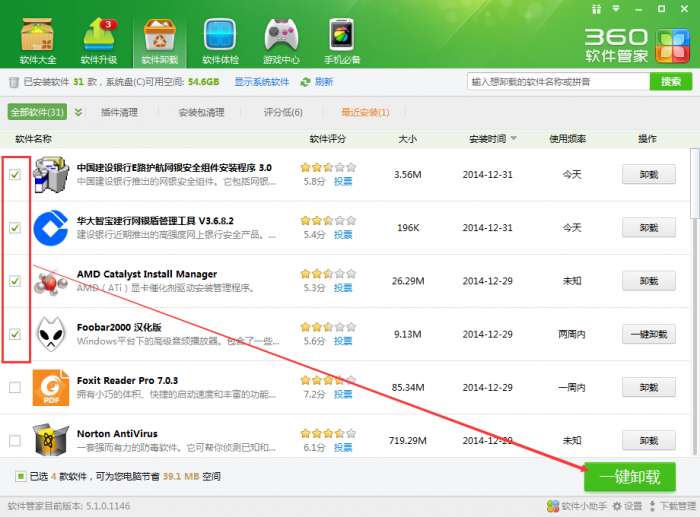
Task: Toggle the select-all checkbox beside 已选
Action: point(20,476)
